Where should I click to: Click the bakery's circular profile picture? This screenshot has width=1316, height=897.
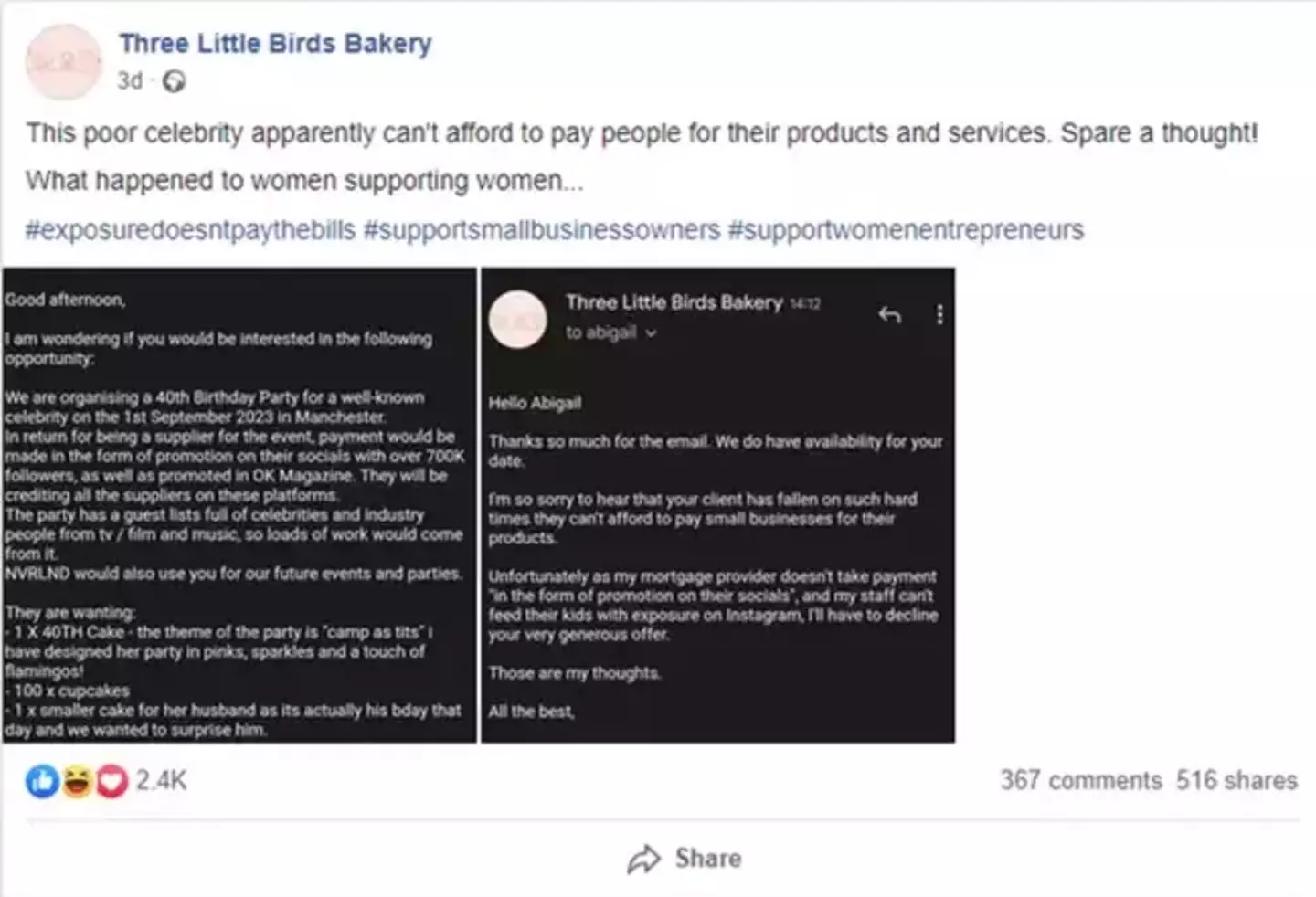click(62, 62)
